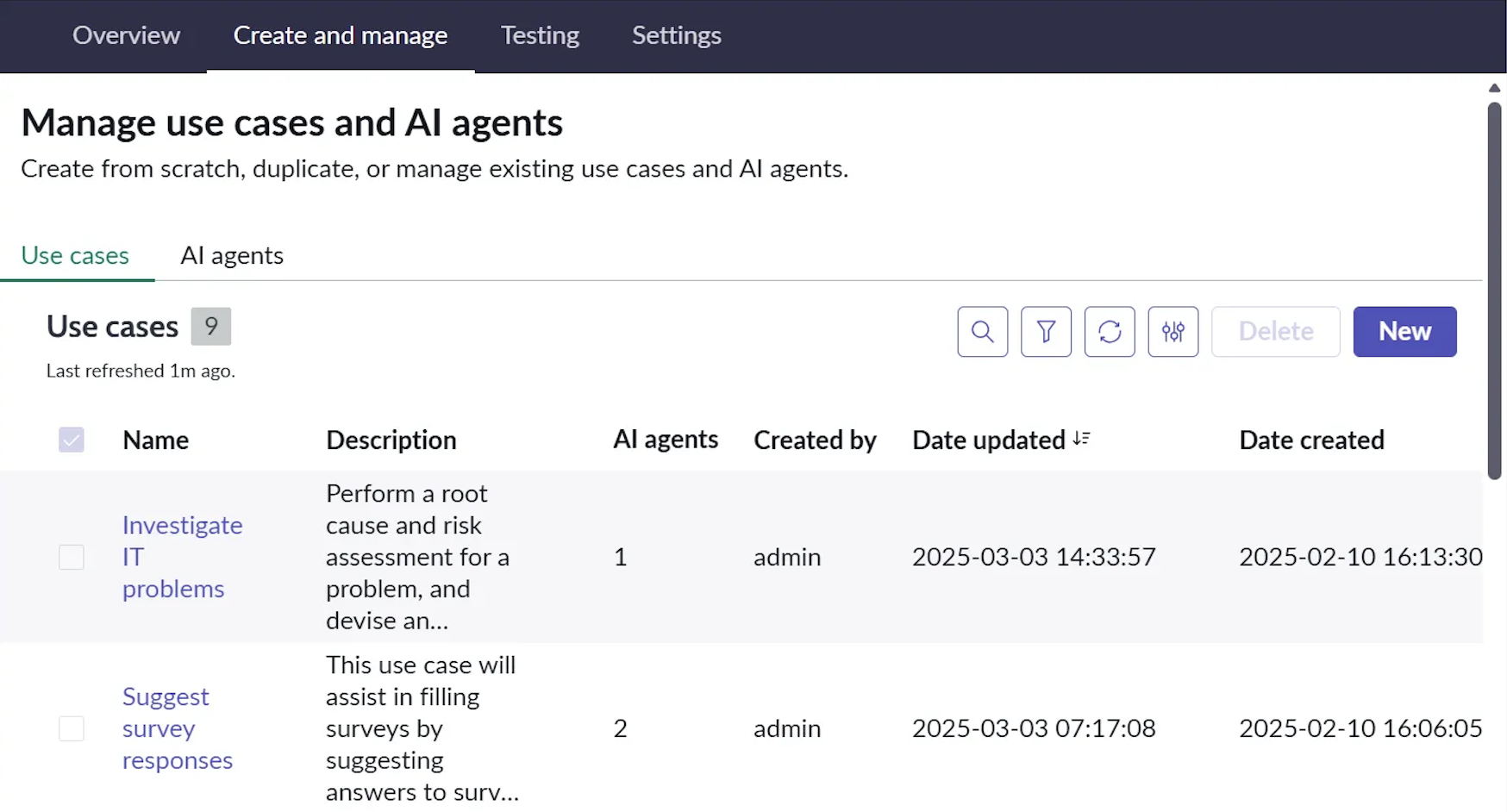Go to the Overview tab

[126, 35]
